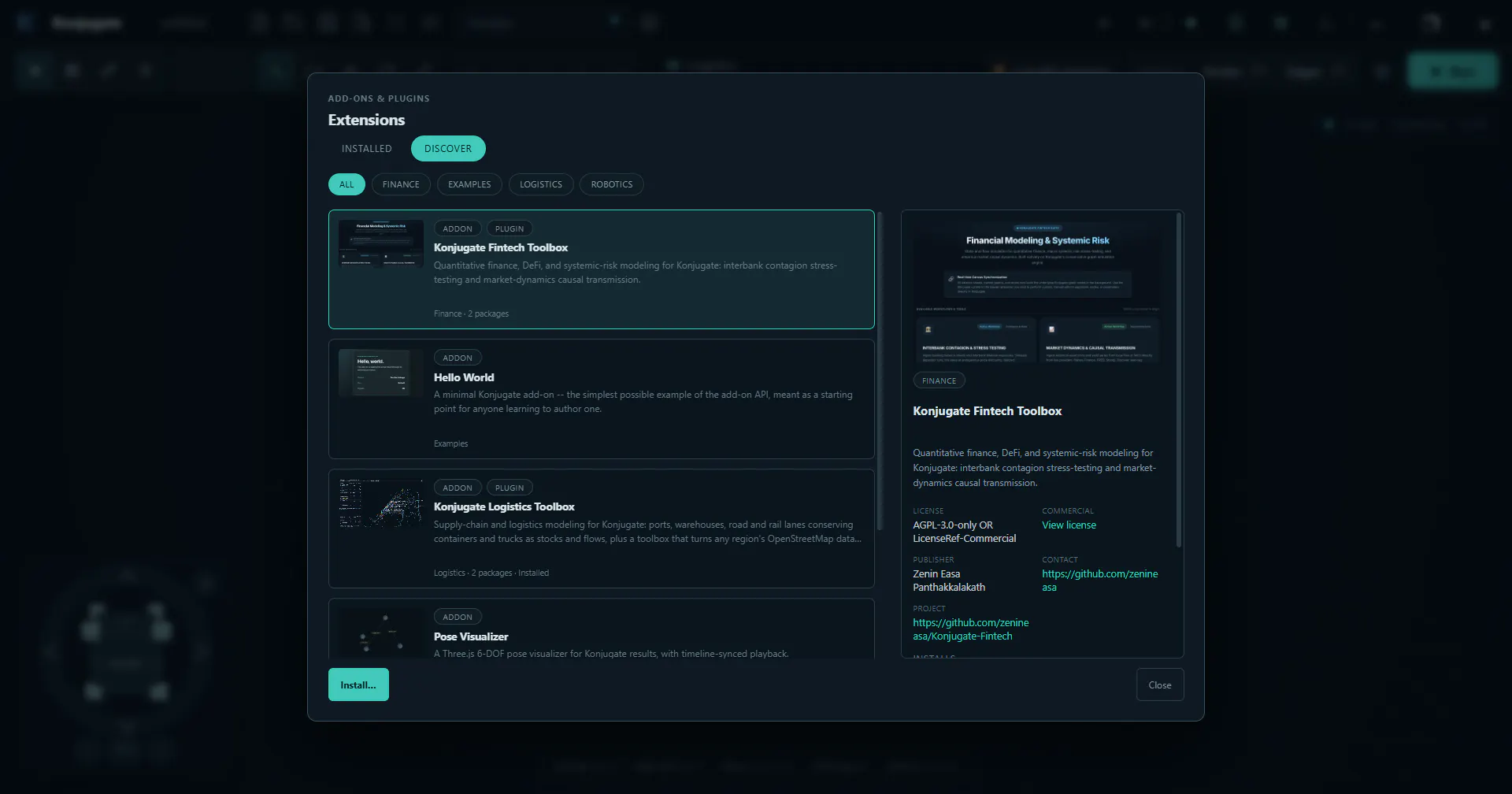This screenshot has width=1512, height=794.
Task: Click the ADDON tag on Hello World card
Action: (458, 358)
